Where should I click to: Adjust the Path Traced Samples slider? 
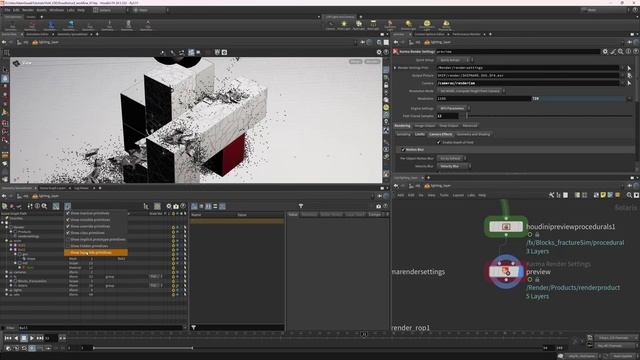(x=549, y=116)
